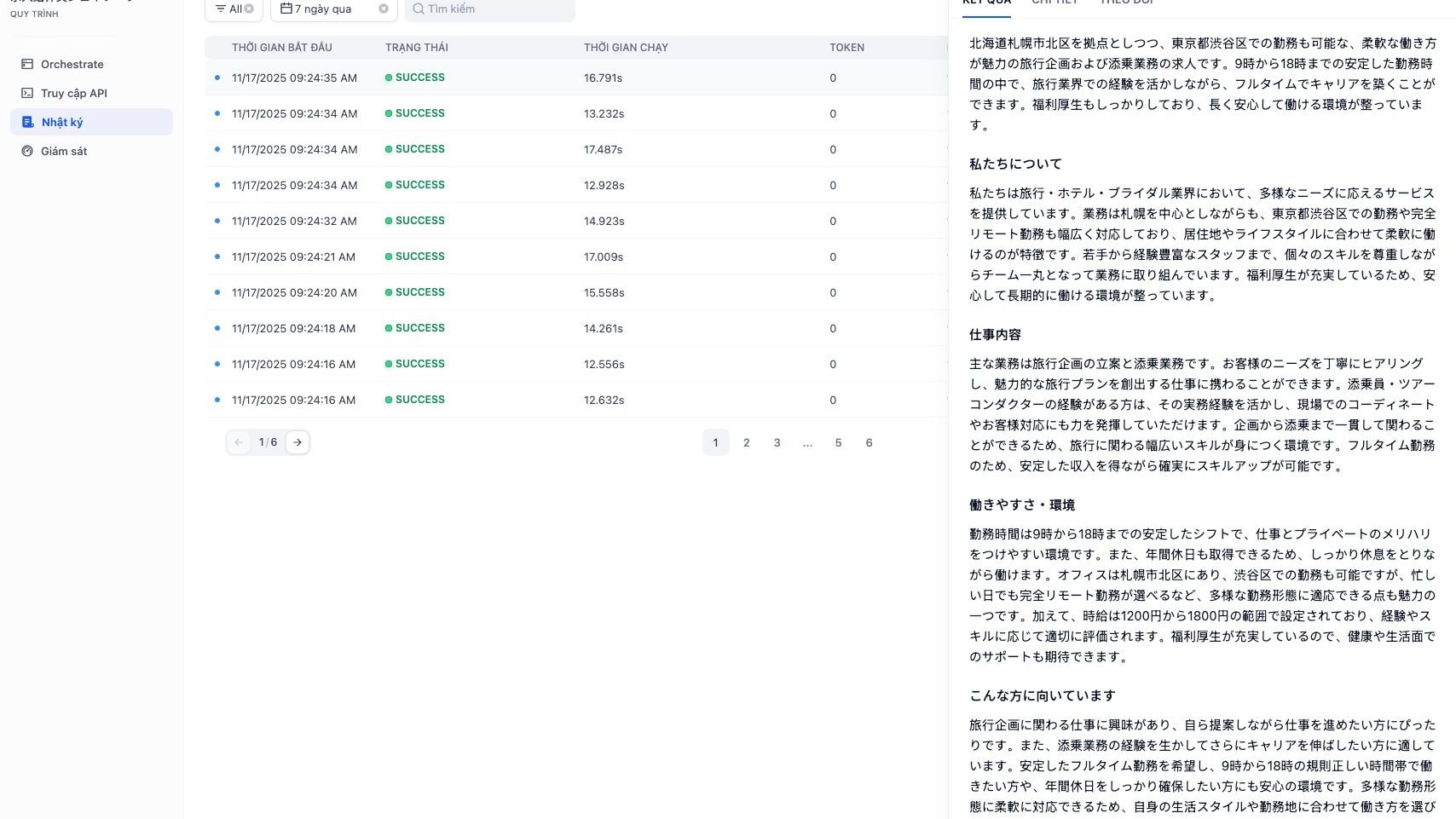Image resolution: width=1456 pixels, height=819 pixels.
Task: Click the search magnifier icon
Action: (418, 9)
